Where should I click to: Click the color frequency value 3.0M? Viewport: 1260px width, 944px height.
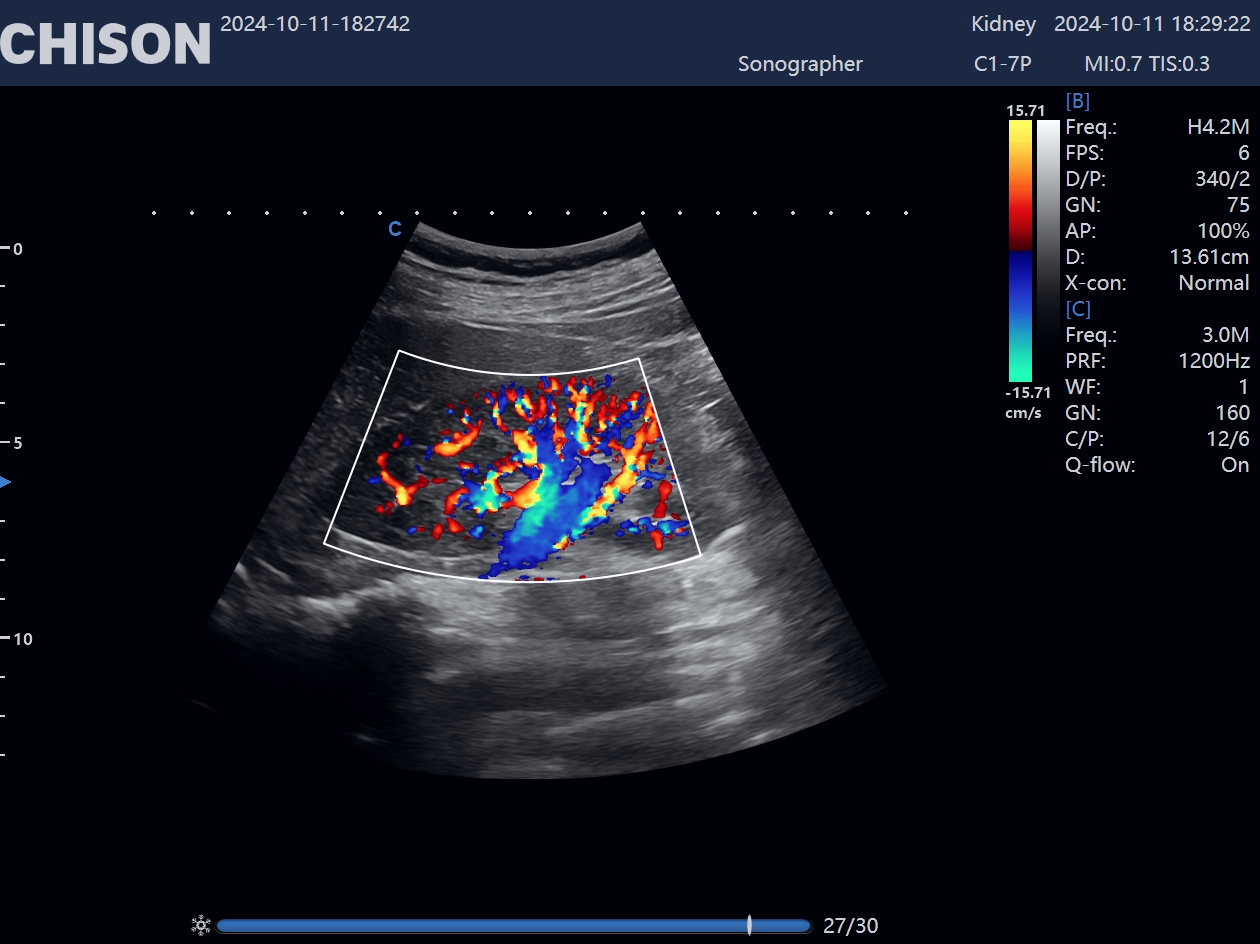coord(1224,335)
